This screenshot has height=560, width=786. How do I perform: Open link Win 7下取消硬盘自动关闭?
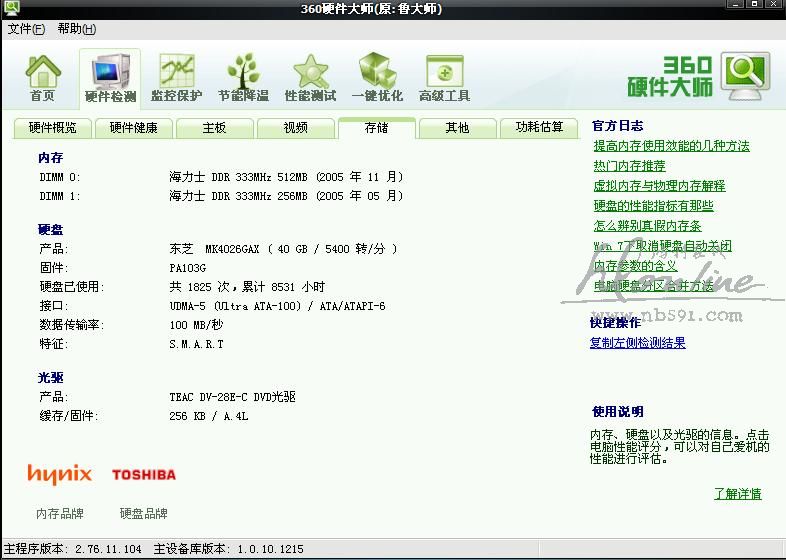point(662,246)
